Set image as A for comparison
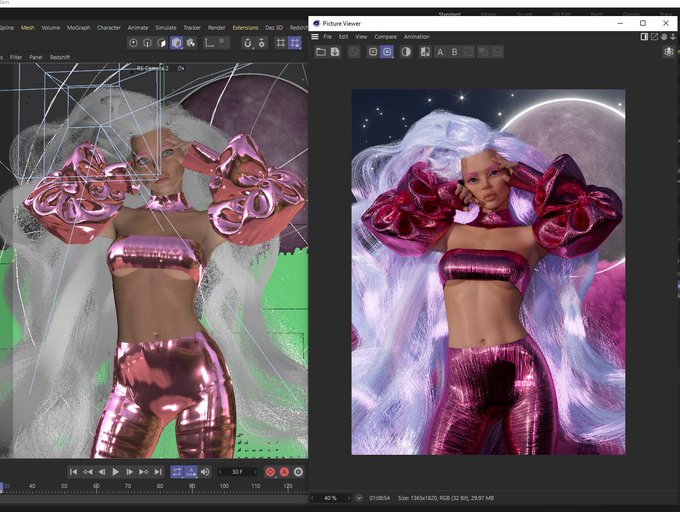Image resolution: width=680 pixels, height=512 pixels. click(440, 52)
